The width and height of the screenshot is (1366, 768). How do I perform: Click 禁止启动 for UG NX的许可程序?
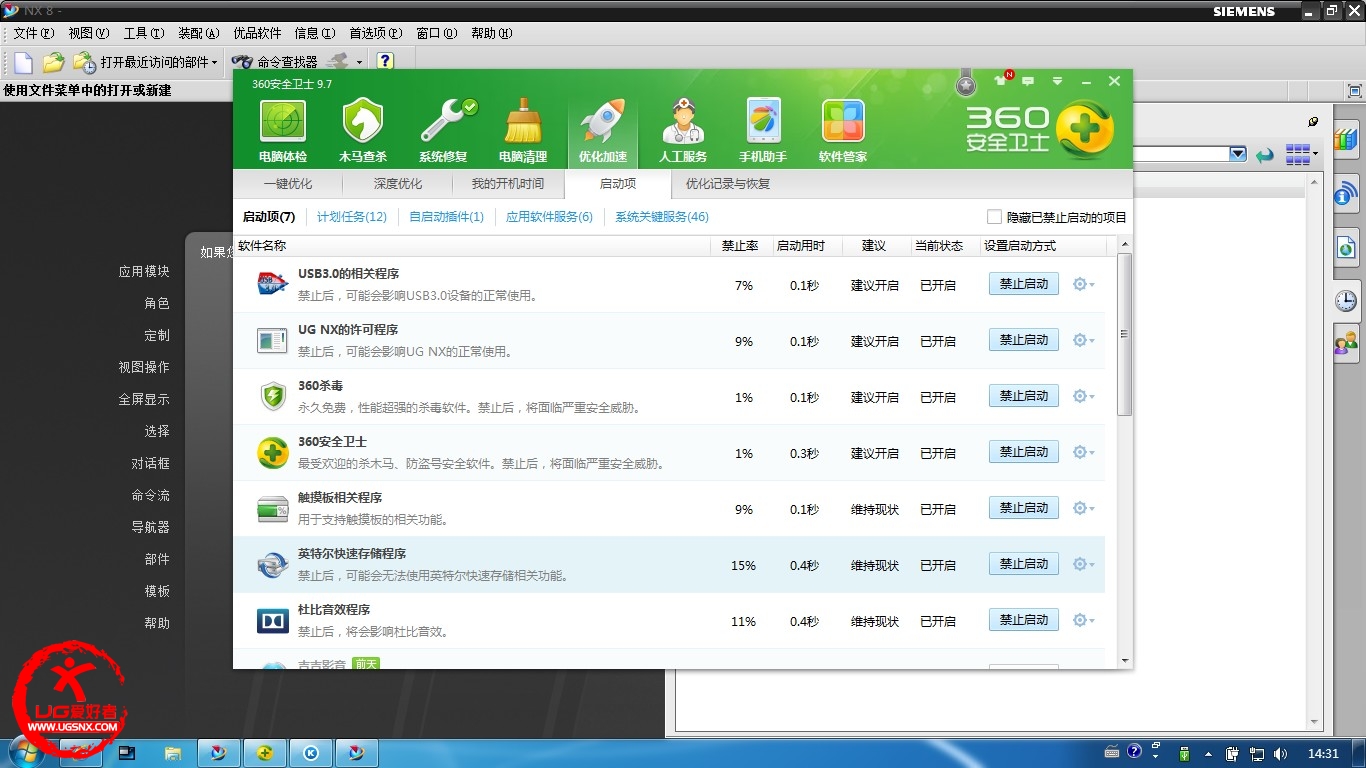pos(1024,340)
